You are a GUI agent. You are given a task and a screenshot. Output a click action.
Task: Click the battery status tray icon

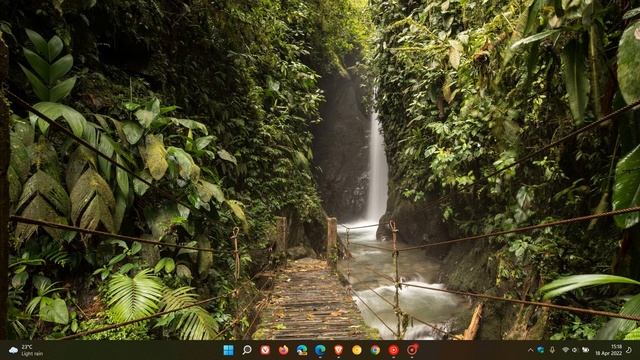[585, 350]
